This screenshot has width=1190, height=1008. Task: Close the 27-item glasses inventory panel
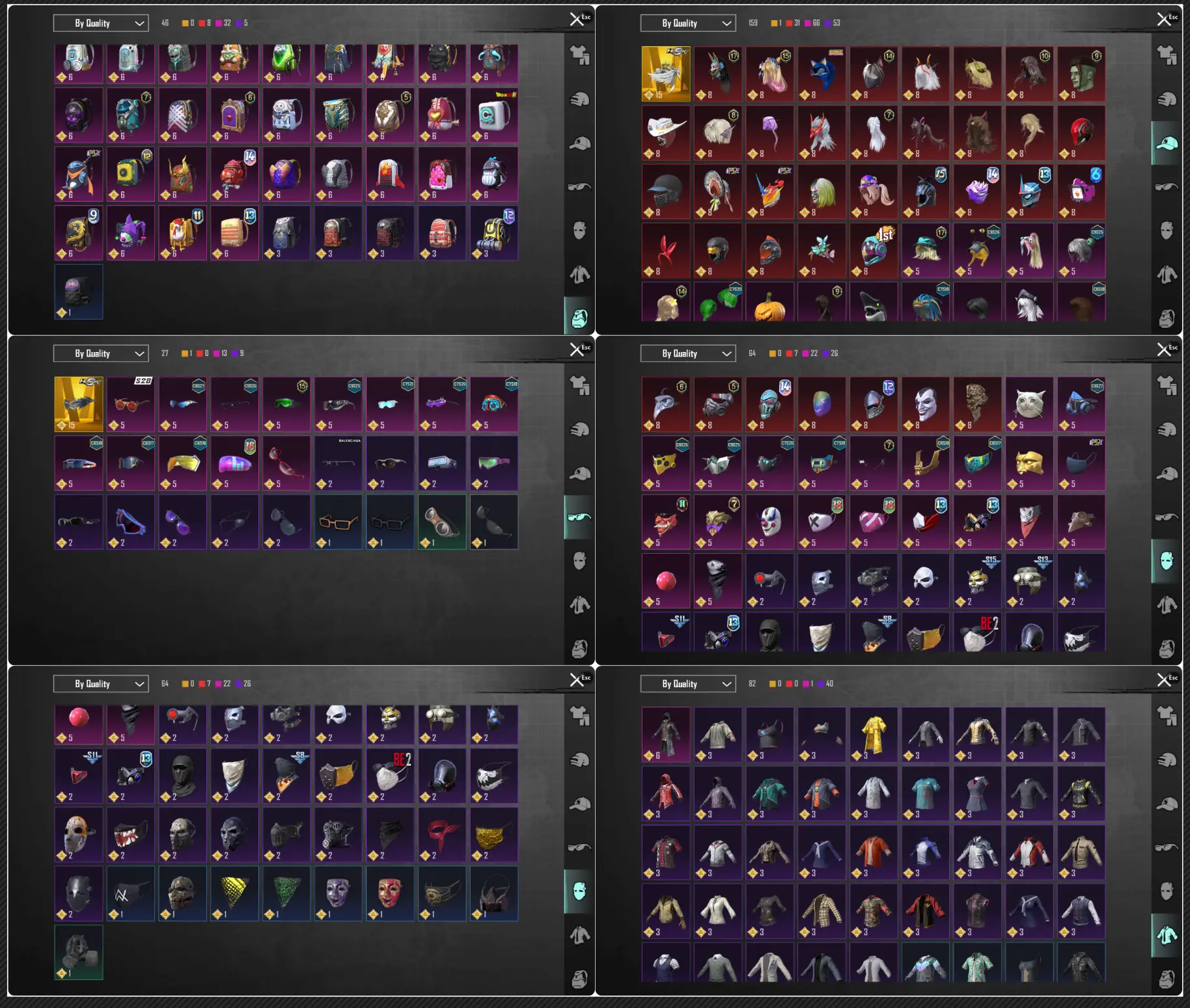[576, 350]
